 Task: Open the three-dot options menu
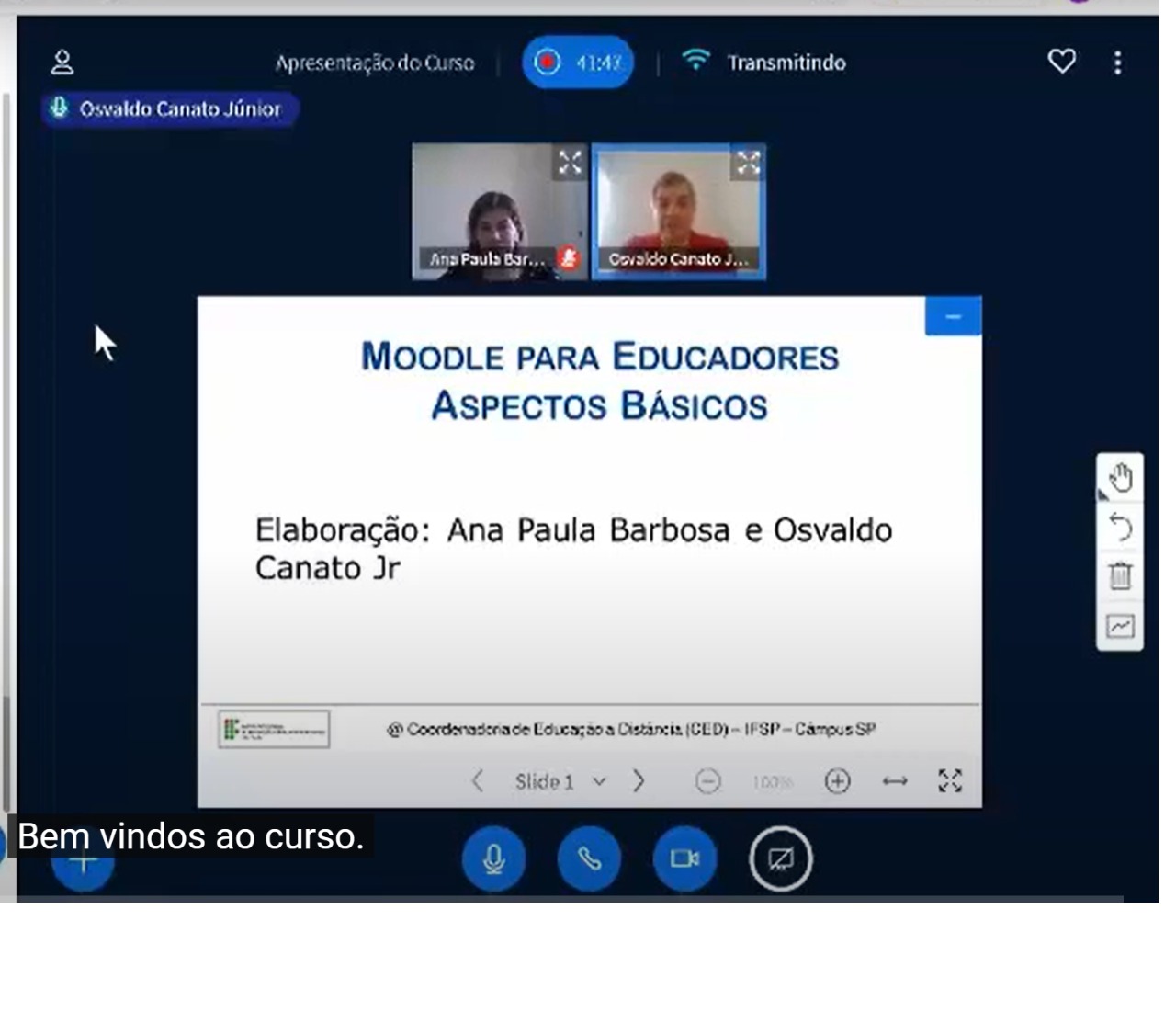click(x=1117, y=63)
